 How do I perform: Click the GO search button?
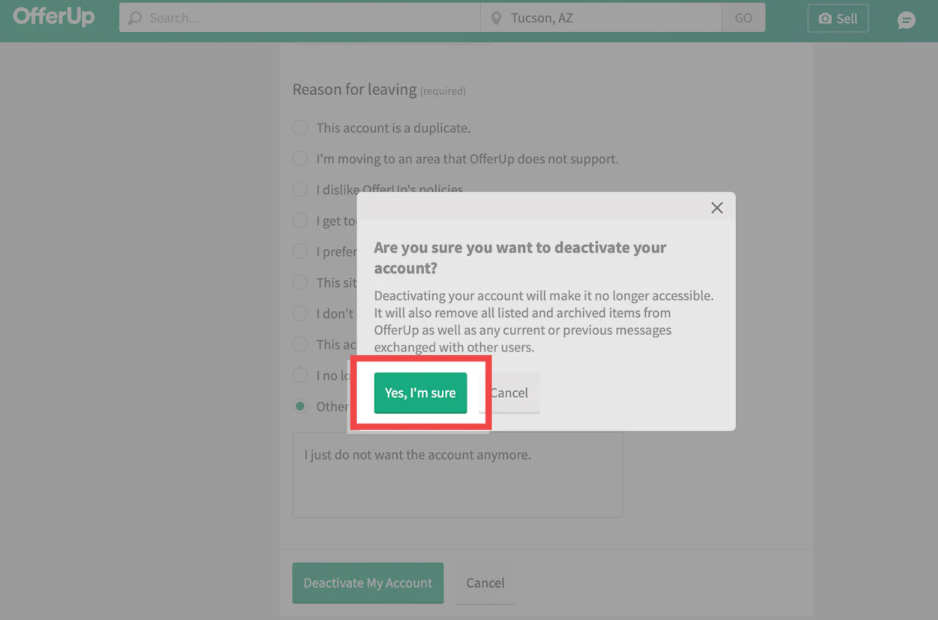coord(743,18)
